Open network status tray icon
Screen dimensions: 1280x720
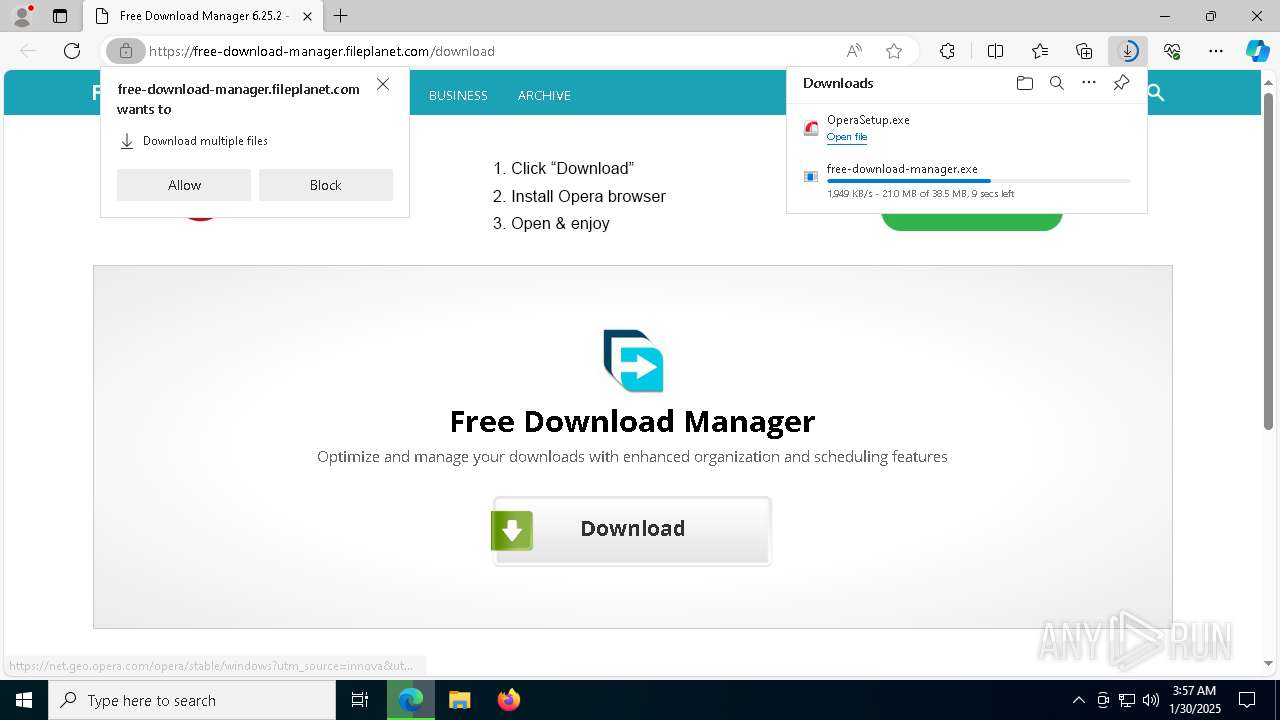click(1126, 700)
